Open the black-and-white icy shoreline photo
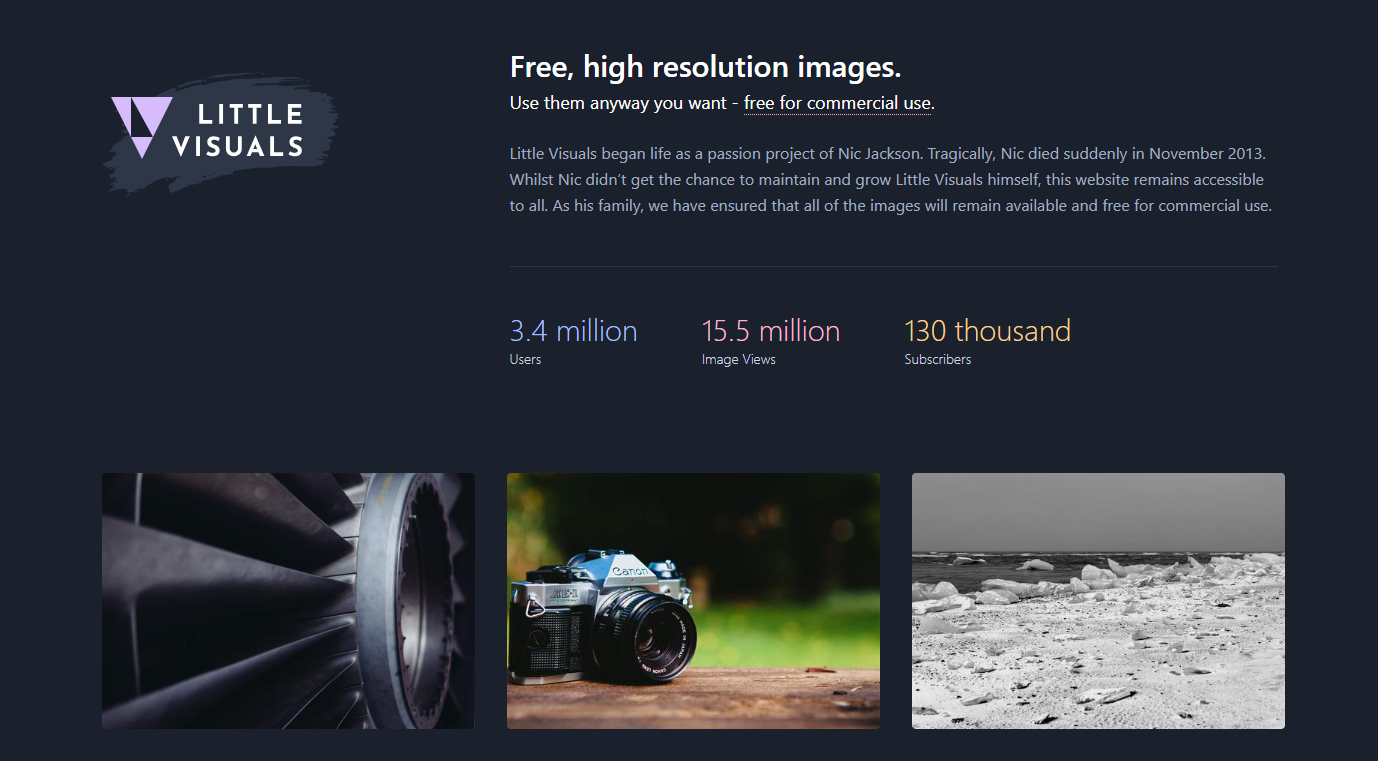 tap(1098, 601)
